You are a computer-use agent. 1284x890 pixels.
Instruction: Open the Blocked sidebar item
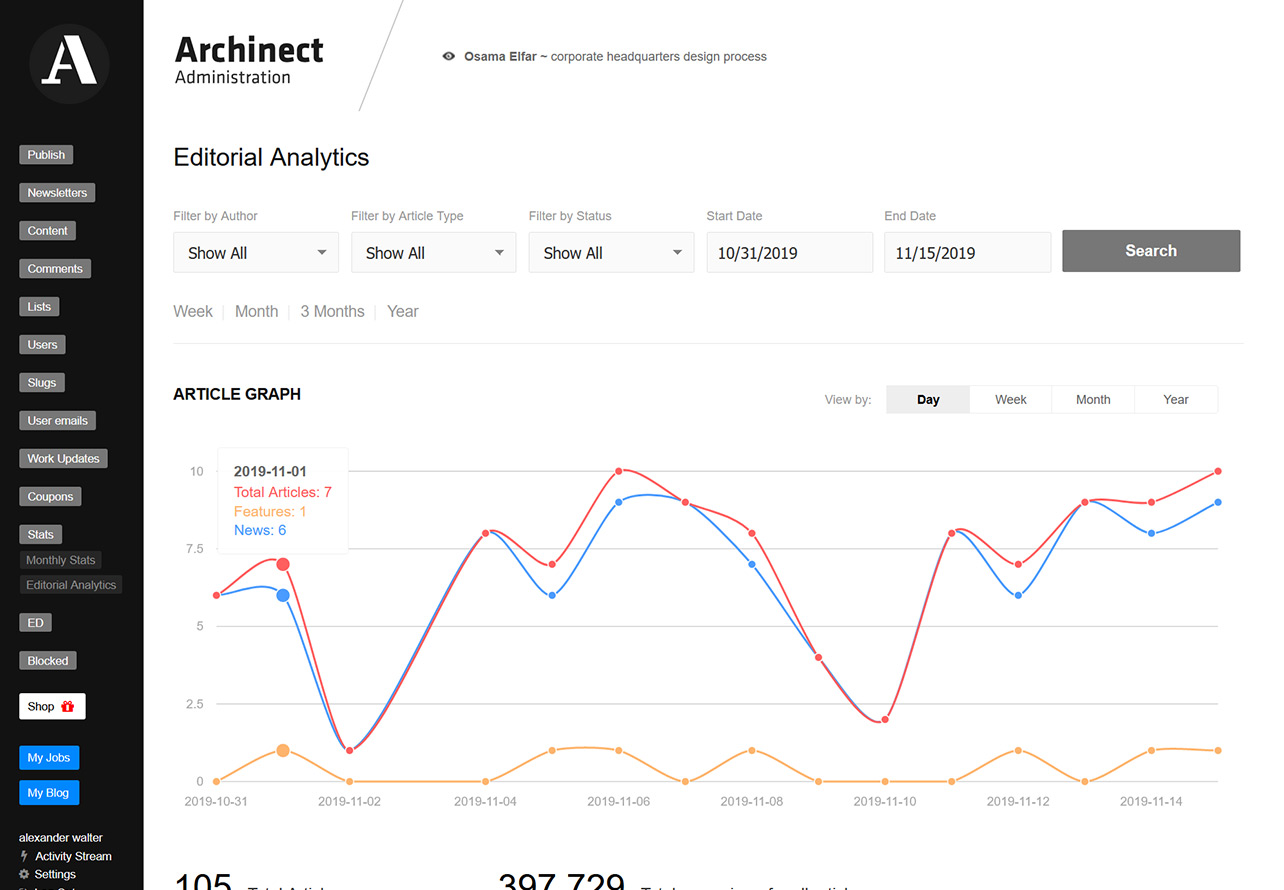48,661
